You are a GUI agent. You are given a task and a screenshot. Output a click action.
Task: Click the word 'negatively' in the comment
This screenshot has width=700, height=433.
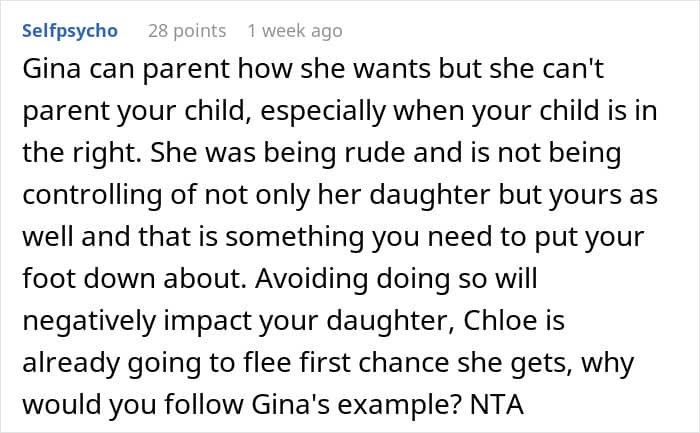(x=89, y=321)
